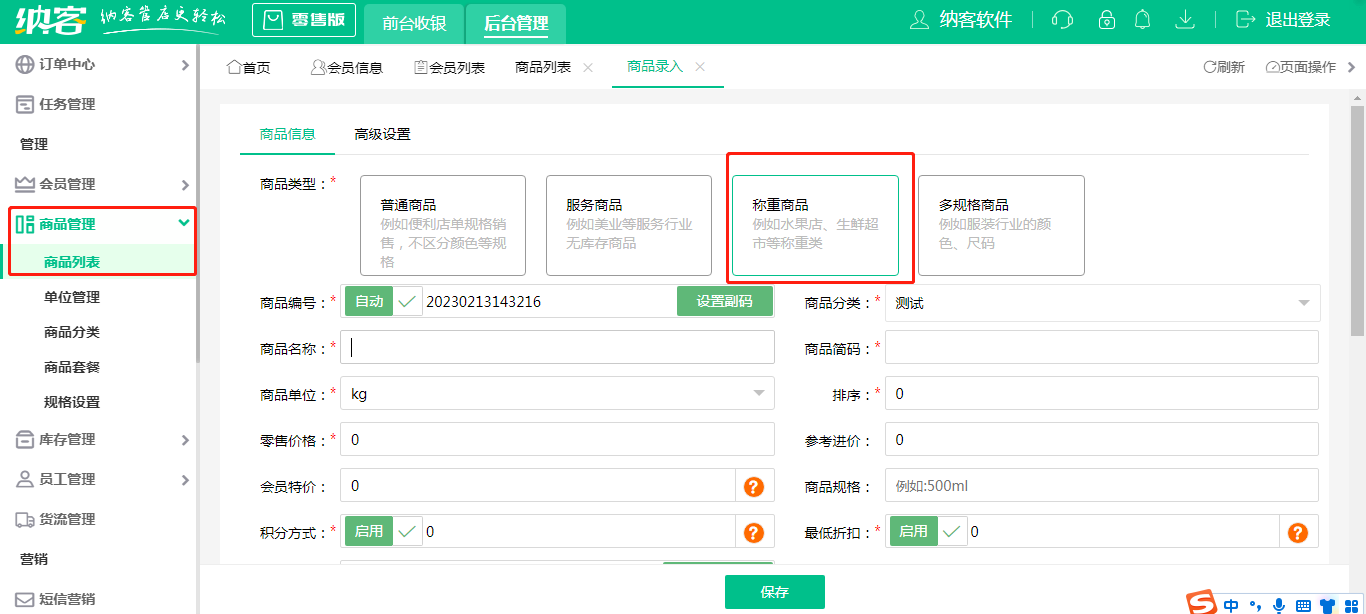
Task: Click the lock screen icon
Action: 1106,19
